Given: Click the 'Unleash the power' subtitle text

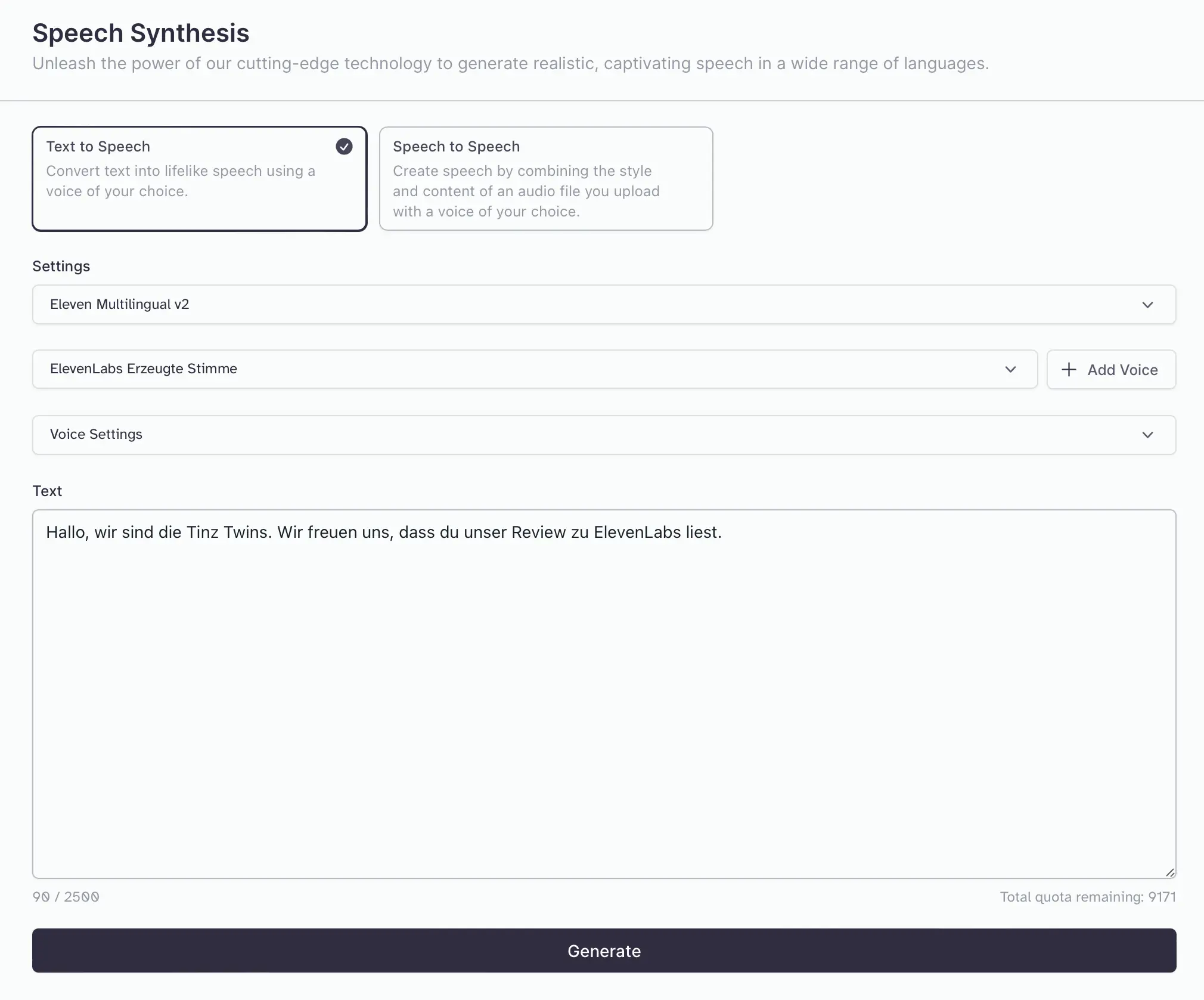Looking at the screenshot, I should (511, 63).
